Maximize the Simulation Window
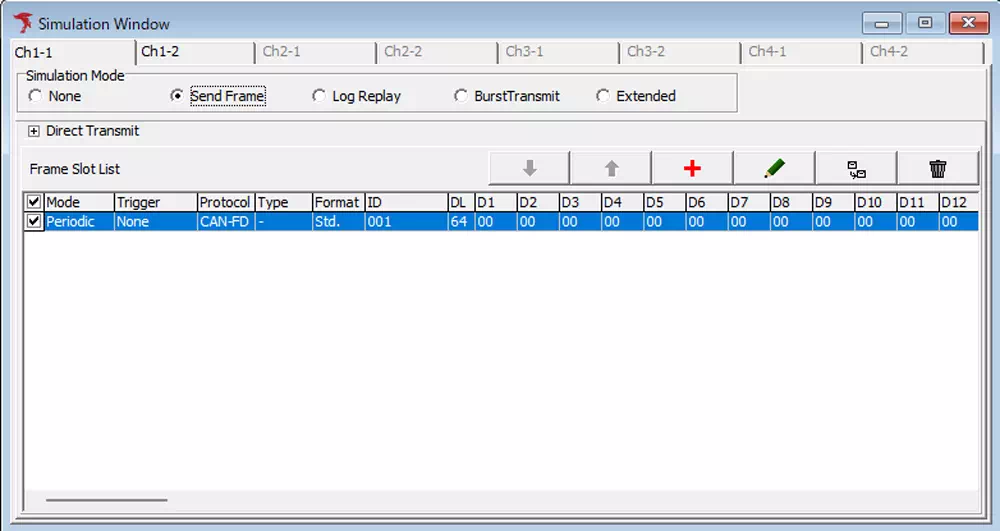The height and width of the screenshot is (531, 1000). click(925, 23)
